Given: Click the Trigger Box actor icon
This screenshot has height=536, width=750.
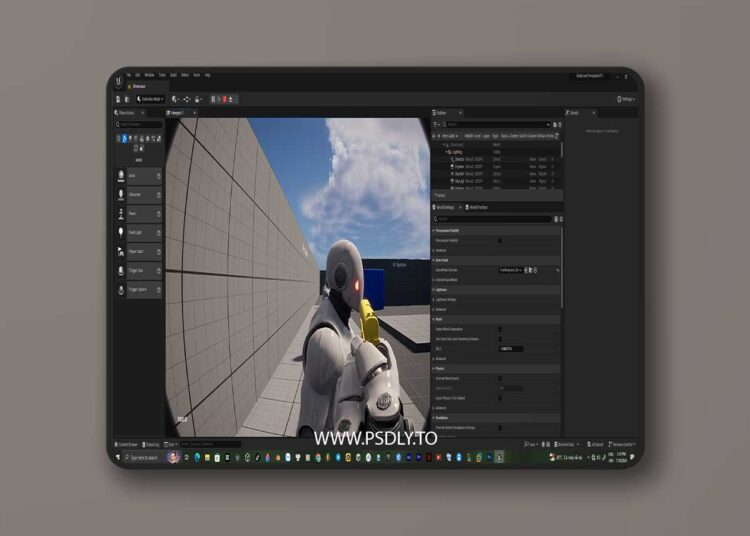Looking at the screenshot, I should [x=121, y=270].
